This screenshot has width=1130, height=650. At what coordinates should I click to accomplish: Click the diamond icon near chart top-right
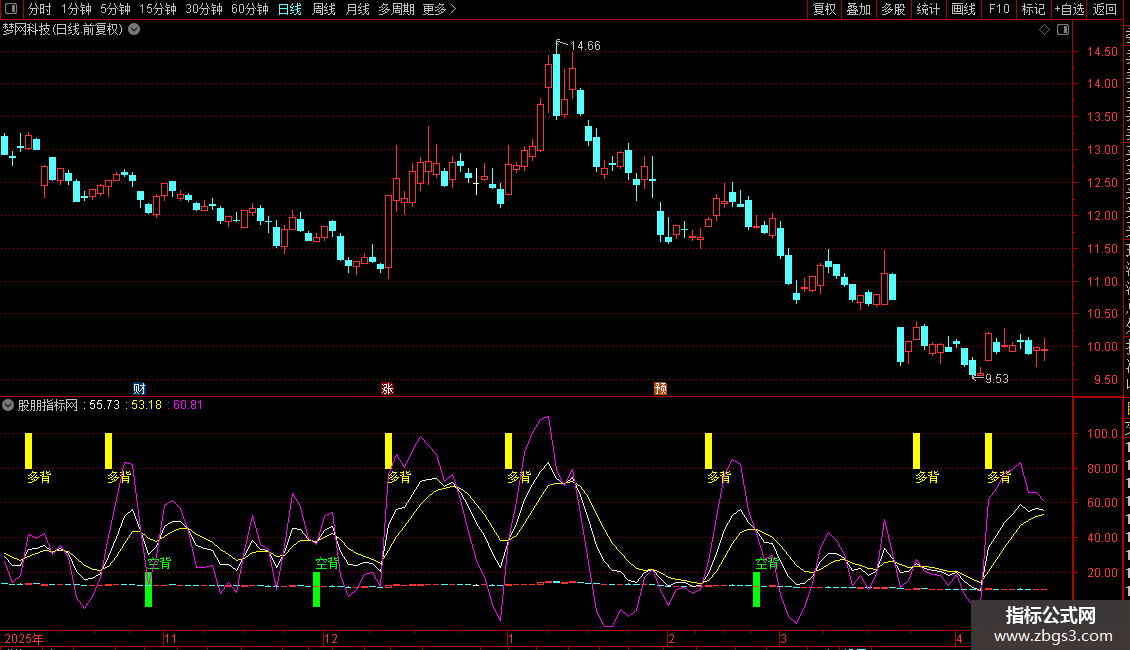point(1044,30)
